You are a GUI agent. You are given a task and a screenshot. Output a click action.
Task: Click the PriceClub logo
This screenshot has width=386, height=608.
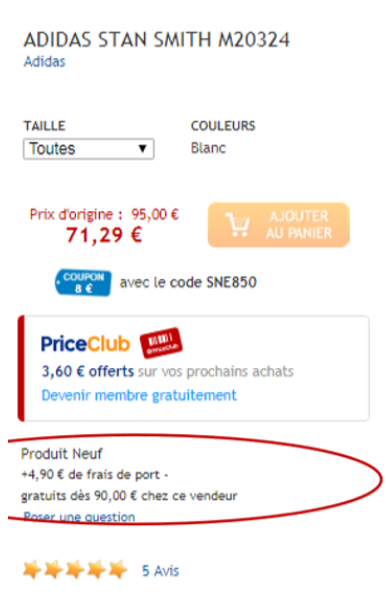click(x=85, y=344)
